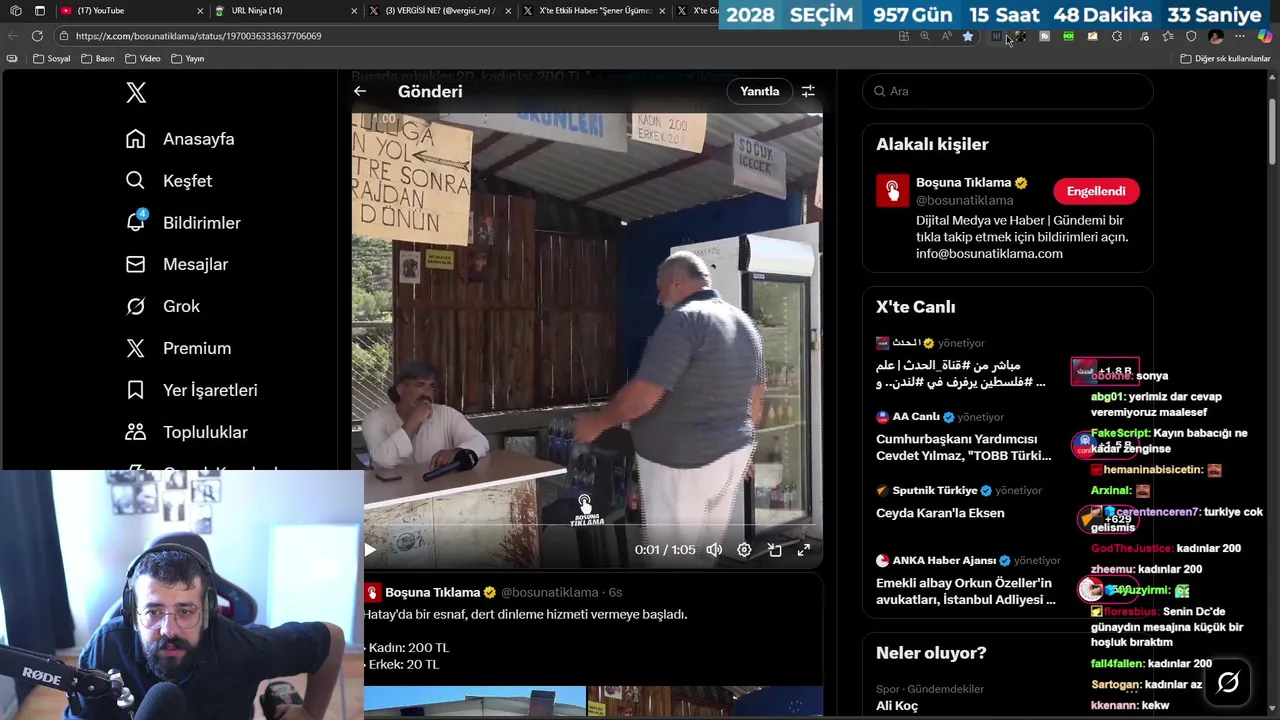The width and height of the screenshot is (1280, 720).
Task: Open Bildirimler notifications bell
Action: [183, 223]
